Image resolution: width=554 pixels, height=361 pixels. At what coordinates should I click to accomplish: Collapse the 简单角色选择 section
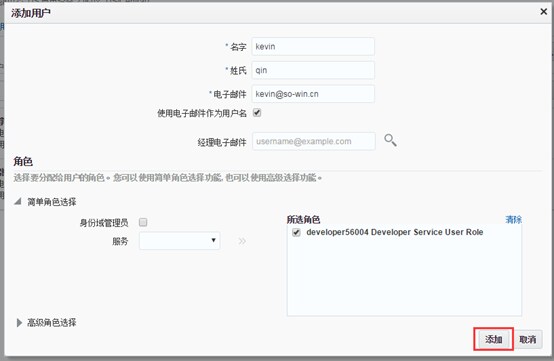tap(18, 202)
